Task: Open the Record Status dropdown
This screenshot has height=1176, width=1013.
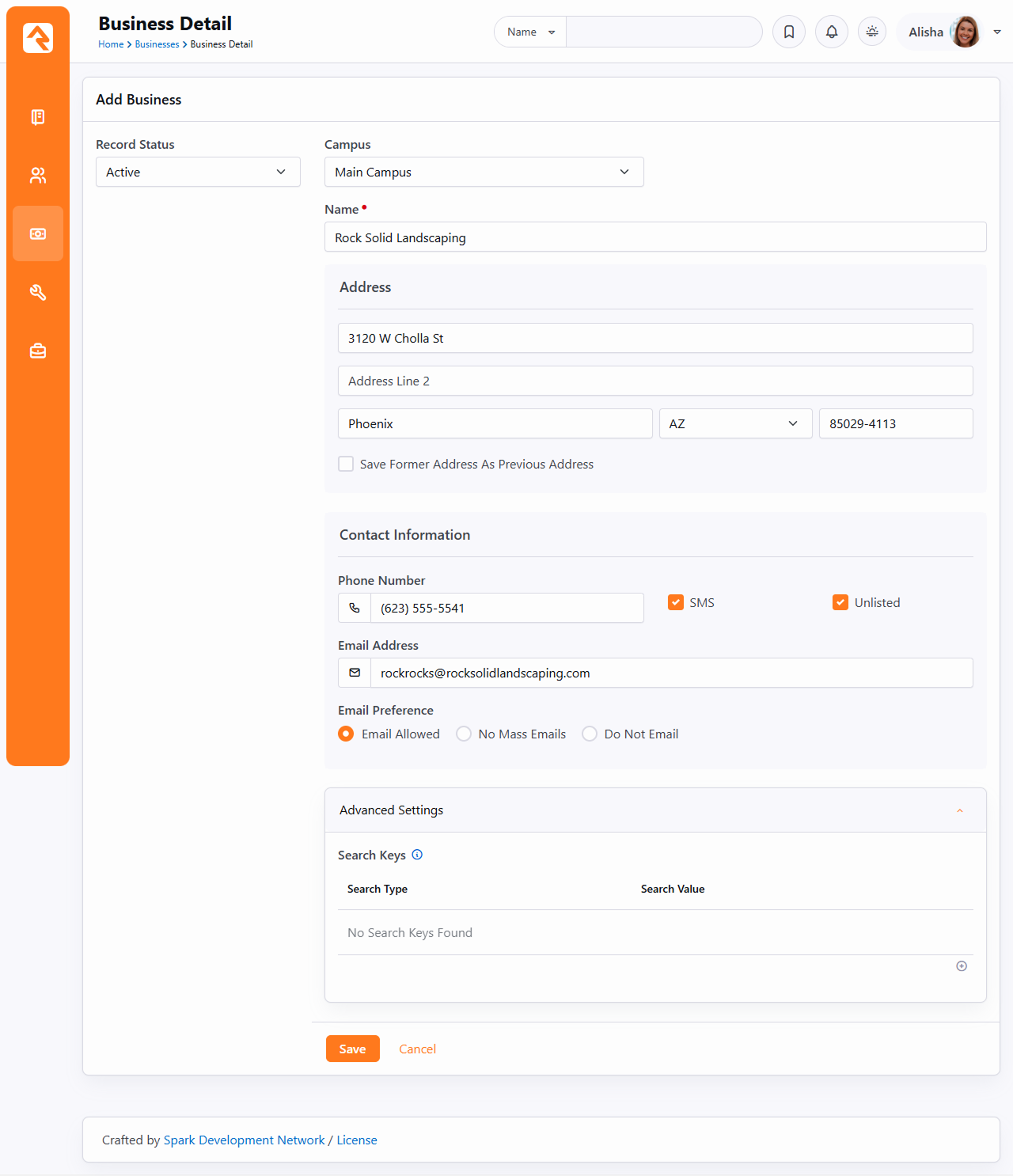Action: 198,172
